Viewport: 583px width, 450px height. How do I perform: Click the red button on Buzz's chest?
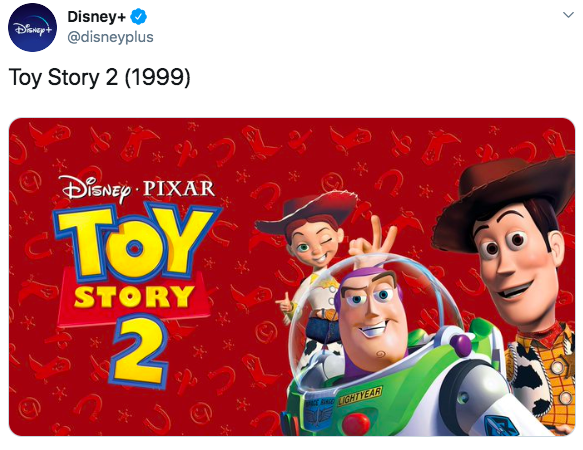[x=356, y=423]
